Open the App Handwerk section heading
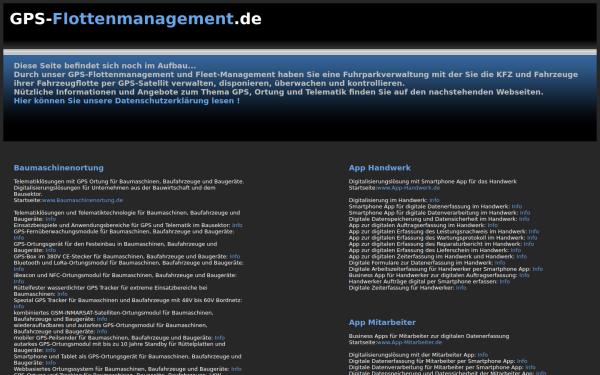The width and height of the screenshot is (600, 375). click(x=380, y=168)
